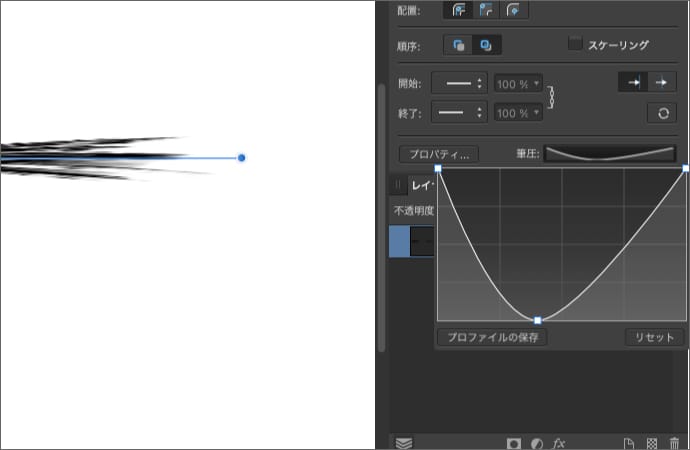
Task: Open the 開始 arrowhead style dropdown
Action: coord(466,82)
